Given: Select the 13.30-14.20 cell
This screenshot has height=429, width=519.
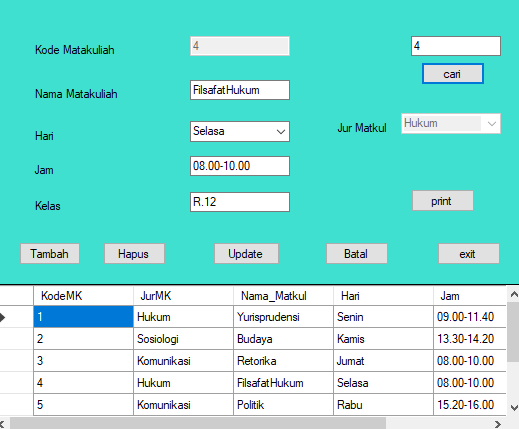Looking at the screenshot, I should 470,339.
